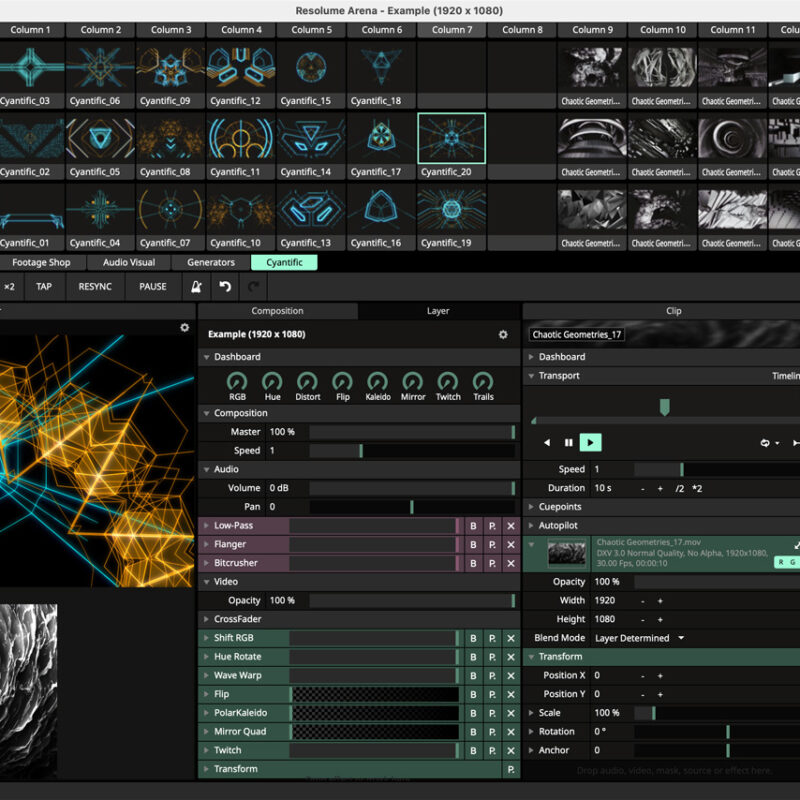Trigger the Cyantific_15 clip thumbnail
Viewport: 800px width, 800px height.
click(312, 67)
